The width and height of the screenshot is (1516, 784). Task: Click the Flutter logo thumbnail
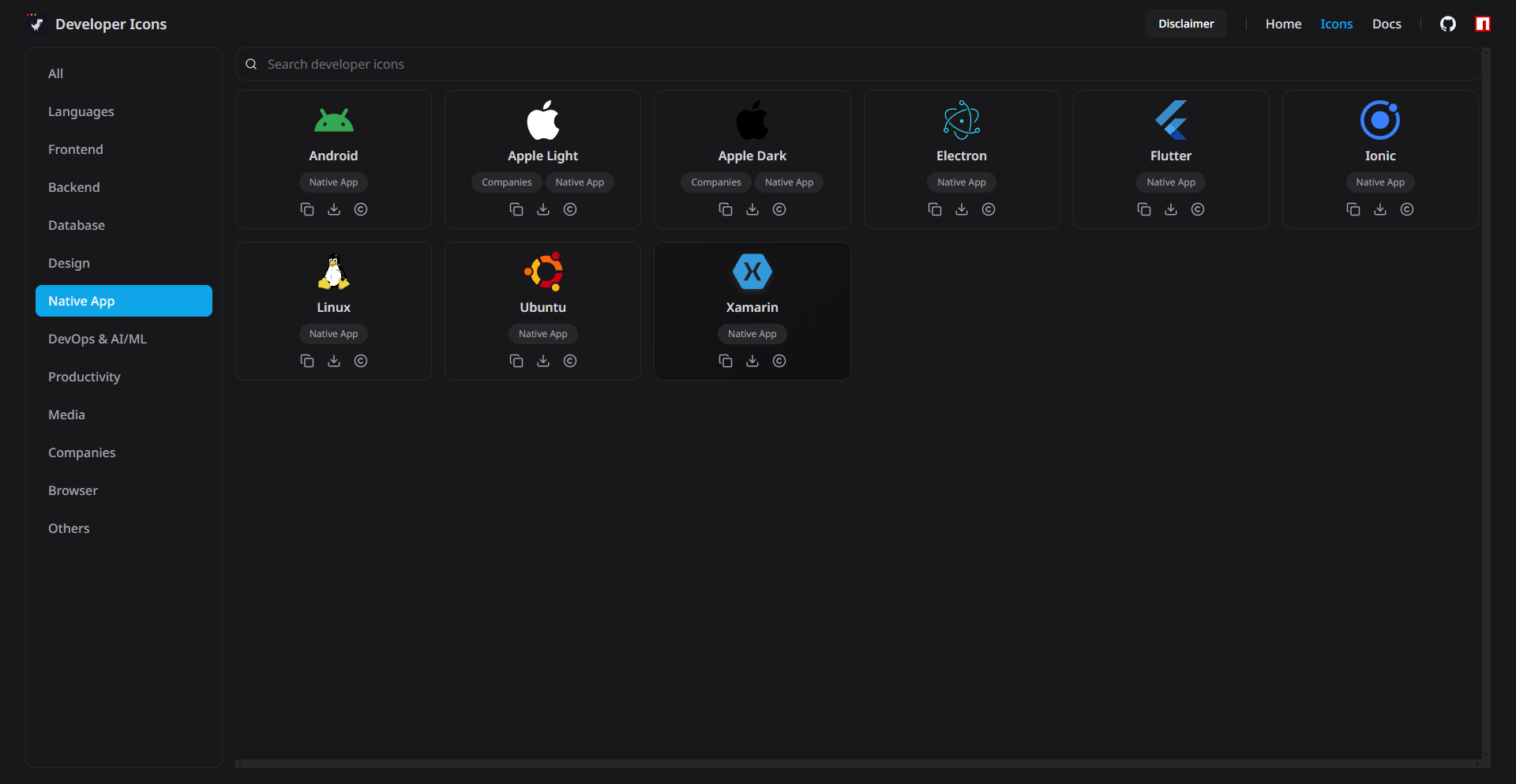[x=1171, y=120]
